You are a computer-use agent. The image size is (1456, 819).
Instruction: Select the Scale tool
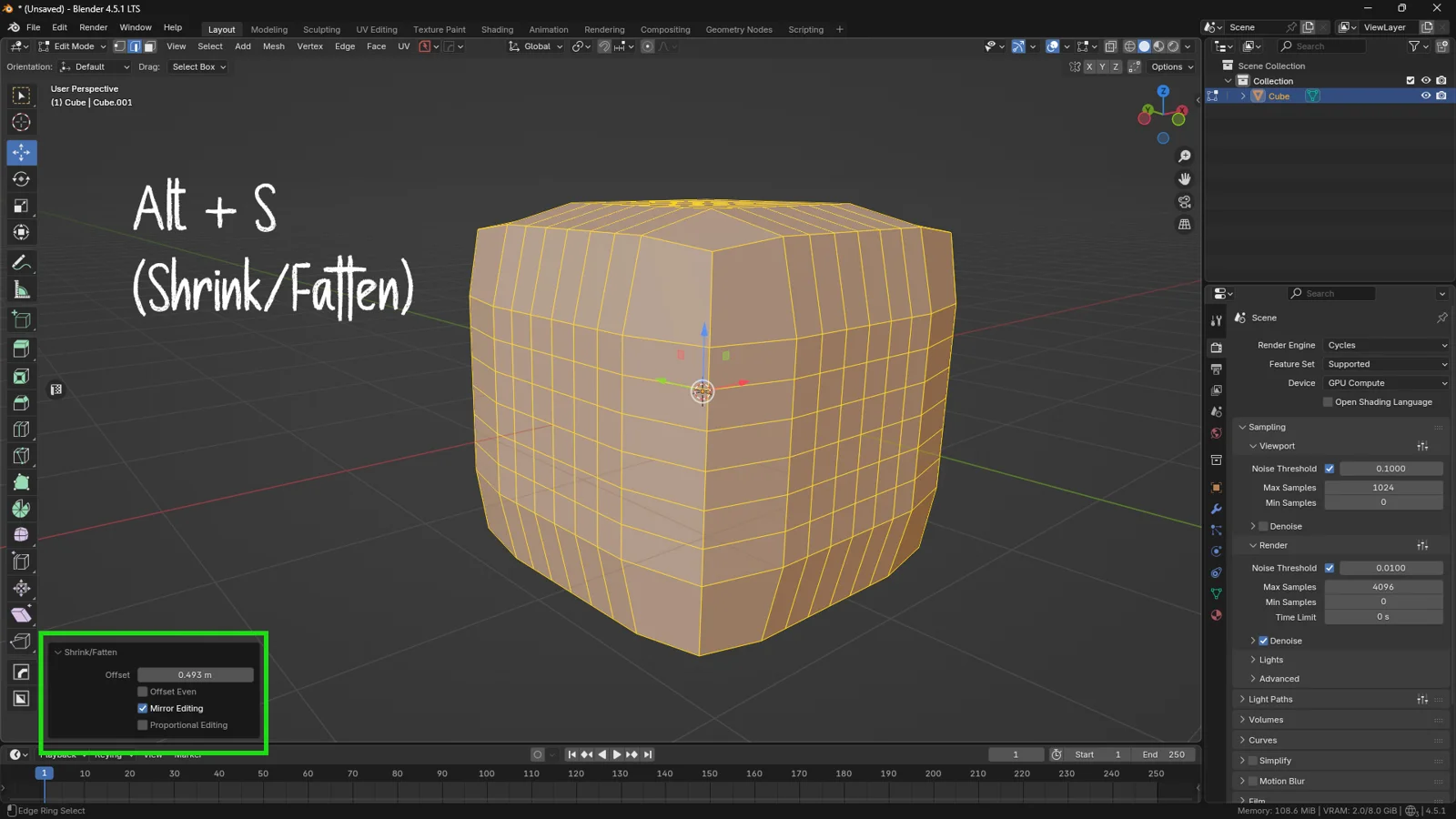[21, 207]
